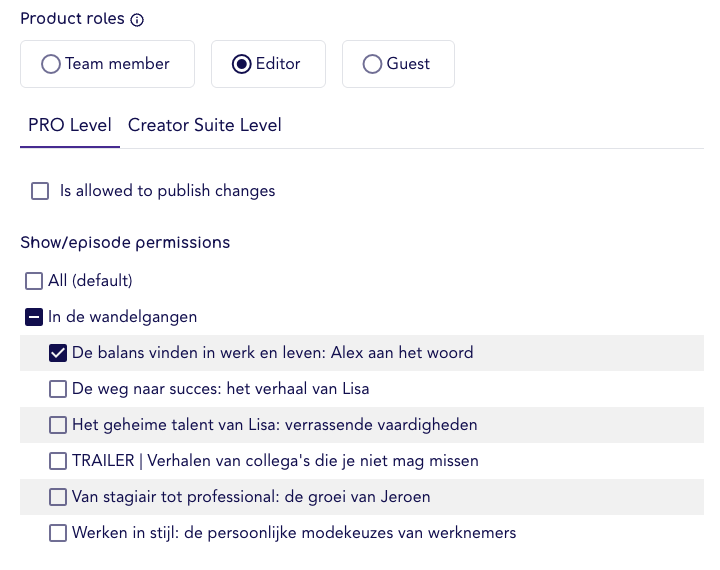Click the Werken in stijl episode label
The image size is (720, 570).
coord(294,533)
